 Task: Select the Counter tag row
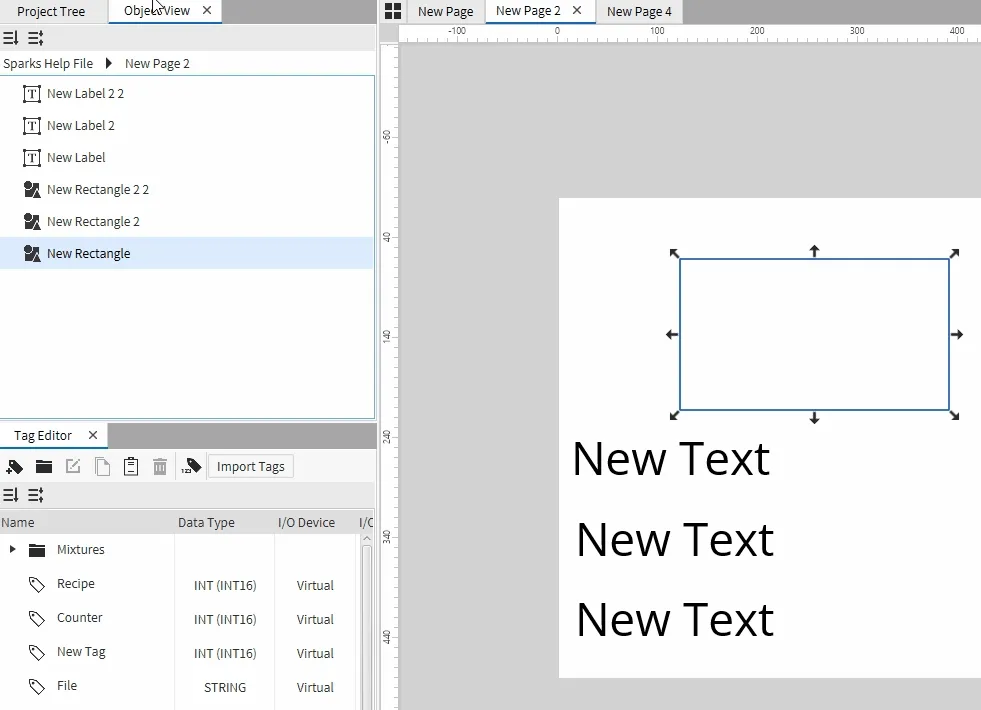[80, 618]
